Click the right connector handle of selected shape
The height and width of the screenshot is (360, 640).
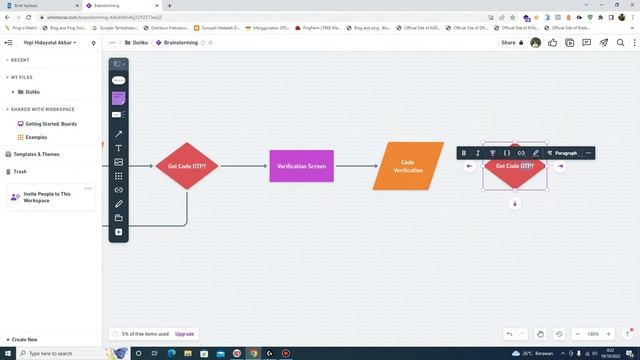point(560,166)
